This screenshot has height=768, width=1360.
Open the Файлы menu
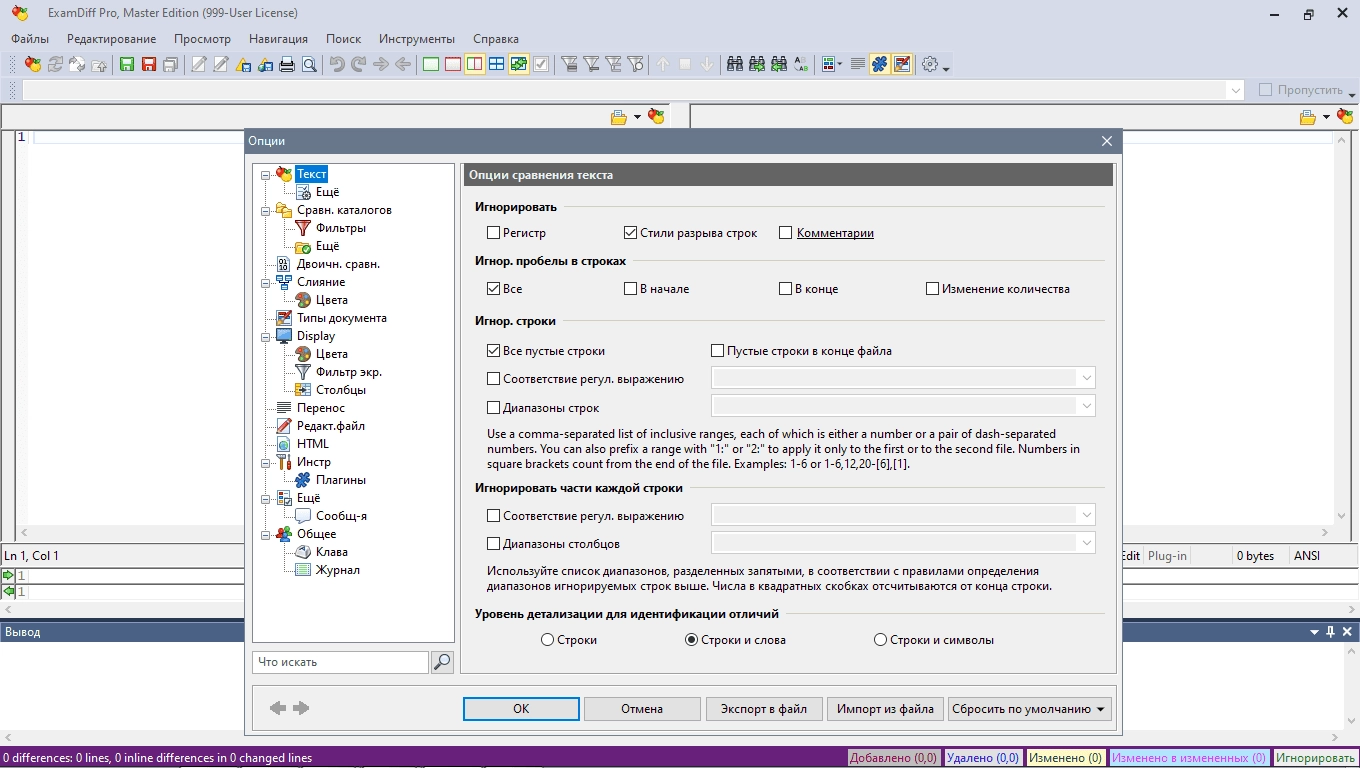point(30,39)
